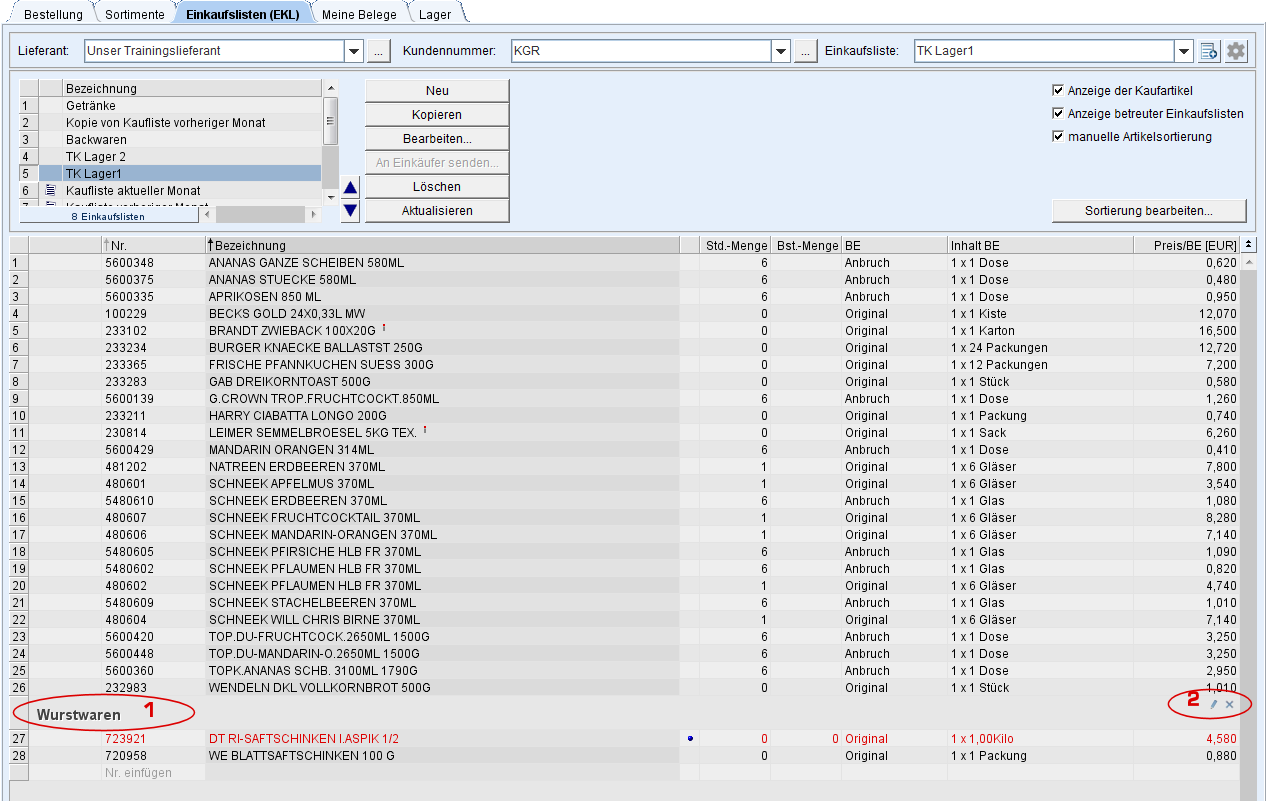Remove Wurstwaren group with the X icon
The height and width of the screenshot is (801, 1266).
coord(1230,705)
